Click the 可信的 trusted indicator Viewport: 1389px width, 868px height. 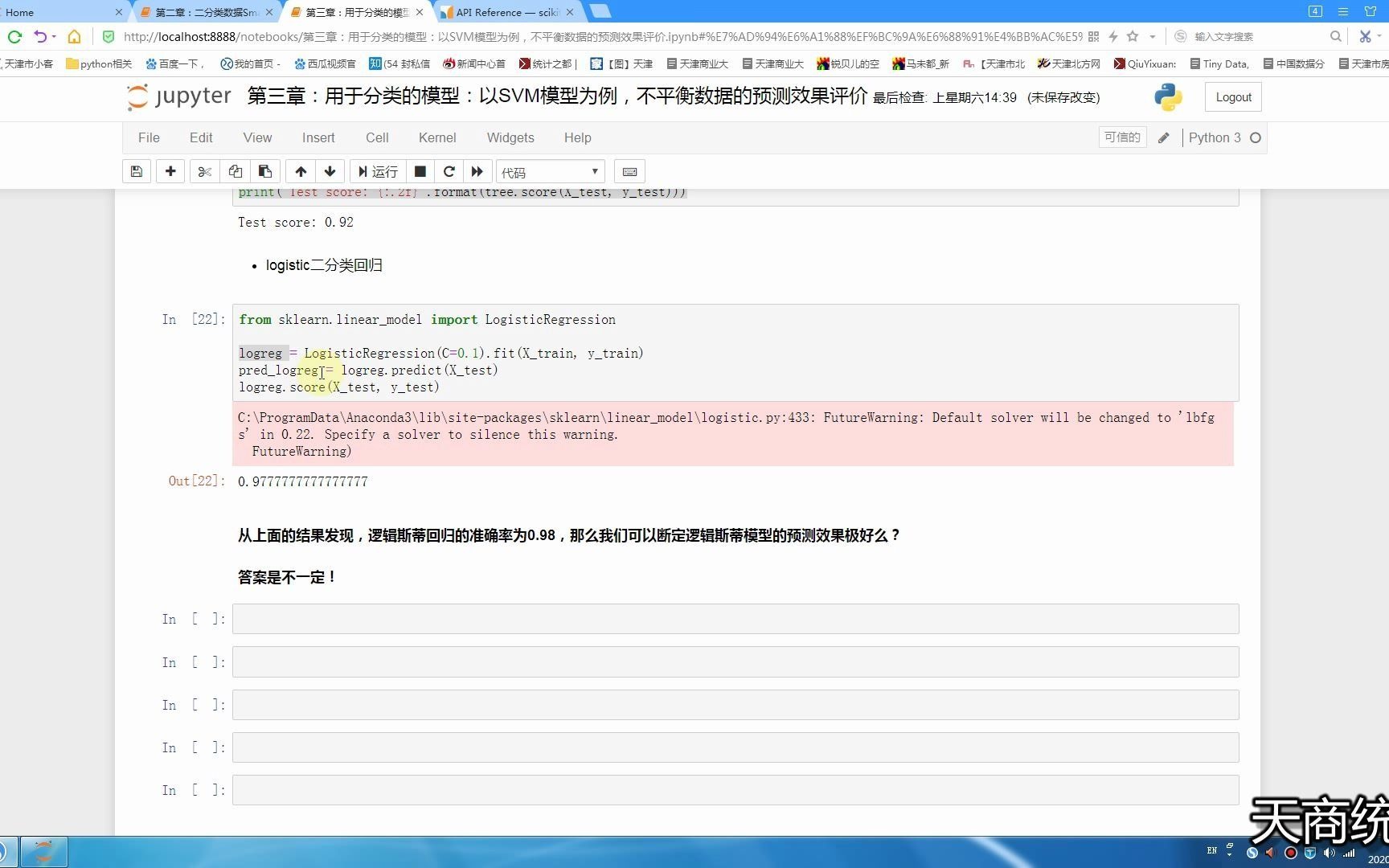[x=1122, y=137]
